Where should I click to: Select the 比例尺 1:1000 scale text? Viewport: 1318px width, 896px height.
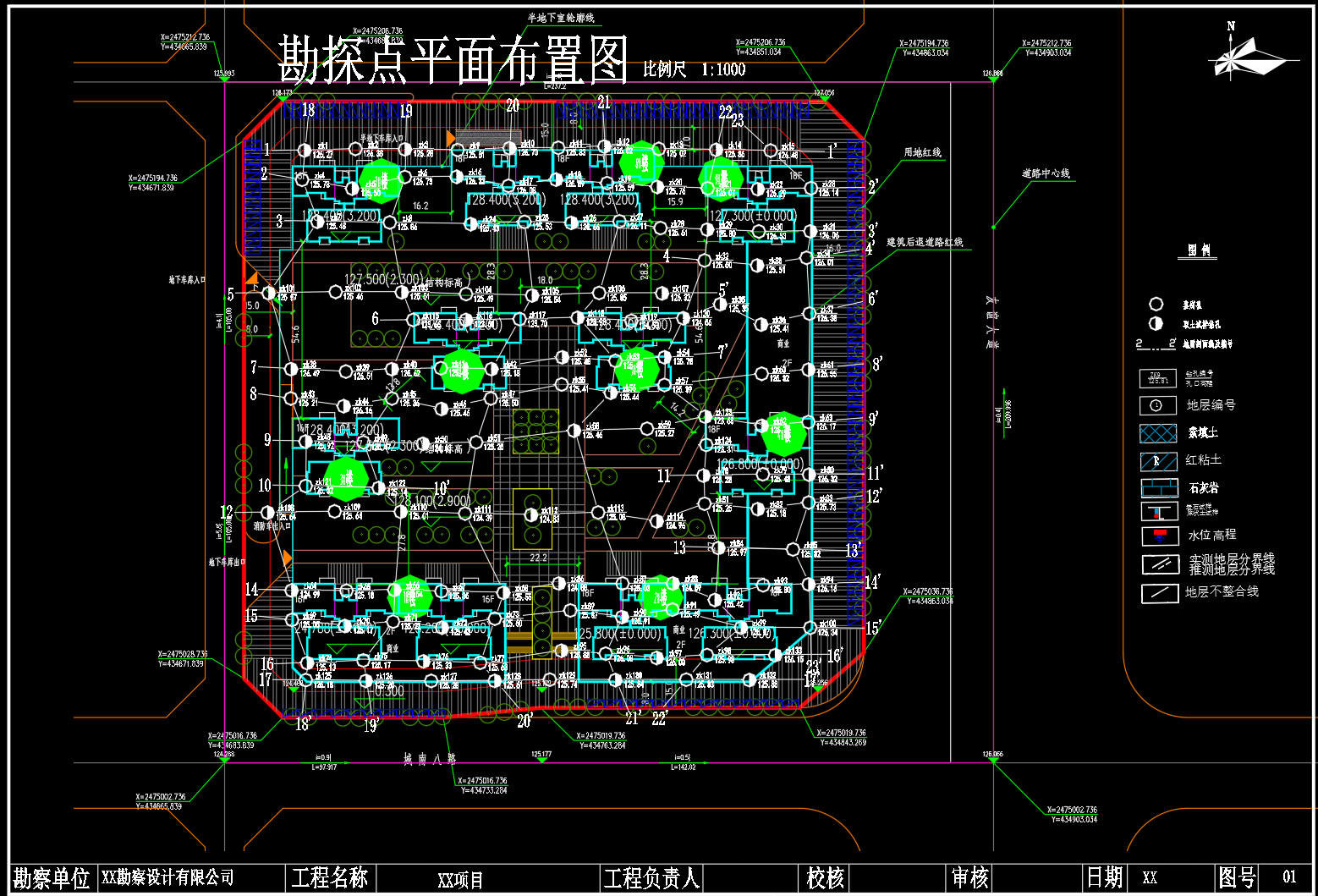click(x=694, y=69)
